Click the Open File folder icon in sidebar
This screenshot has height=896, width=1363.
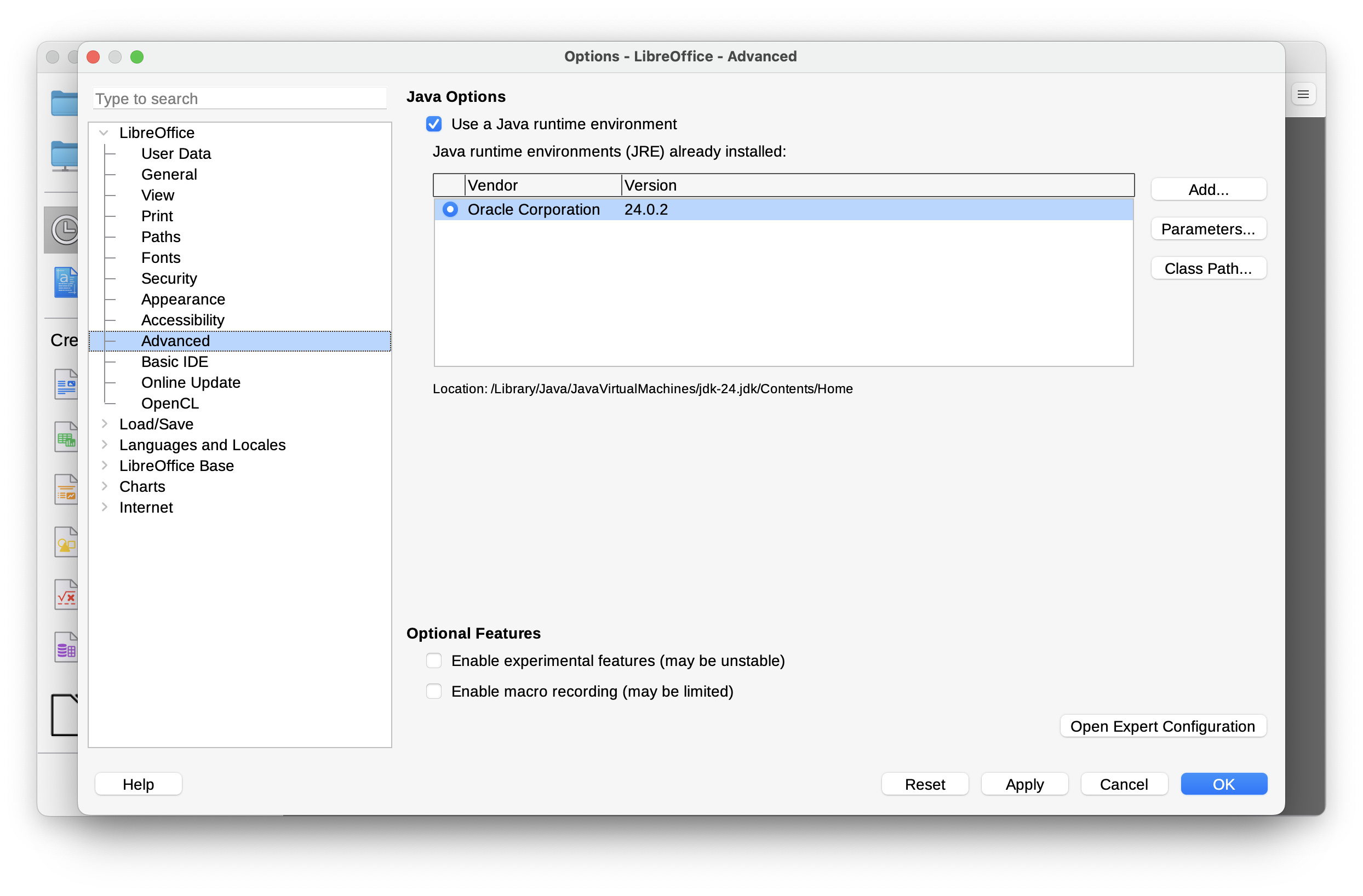(x=64, y=104)
